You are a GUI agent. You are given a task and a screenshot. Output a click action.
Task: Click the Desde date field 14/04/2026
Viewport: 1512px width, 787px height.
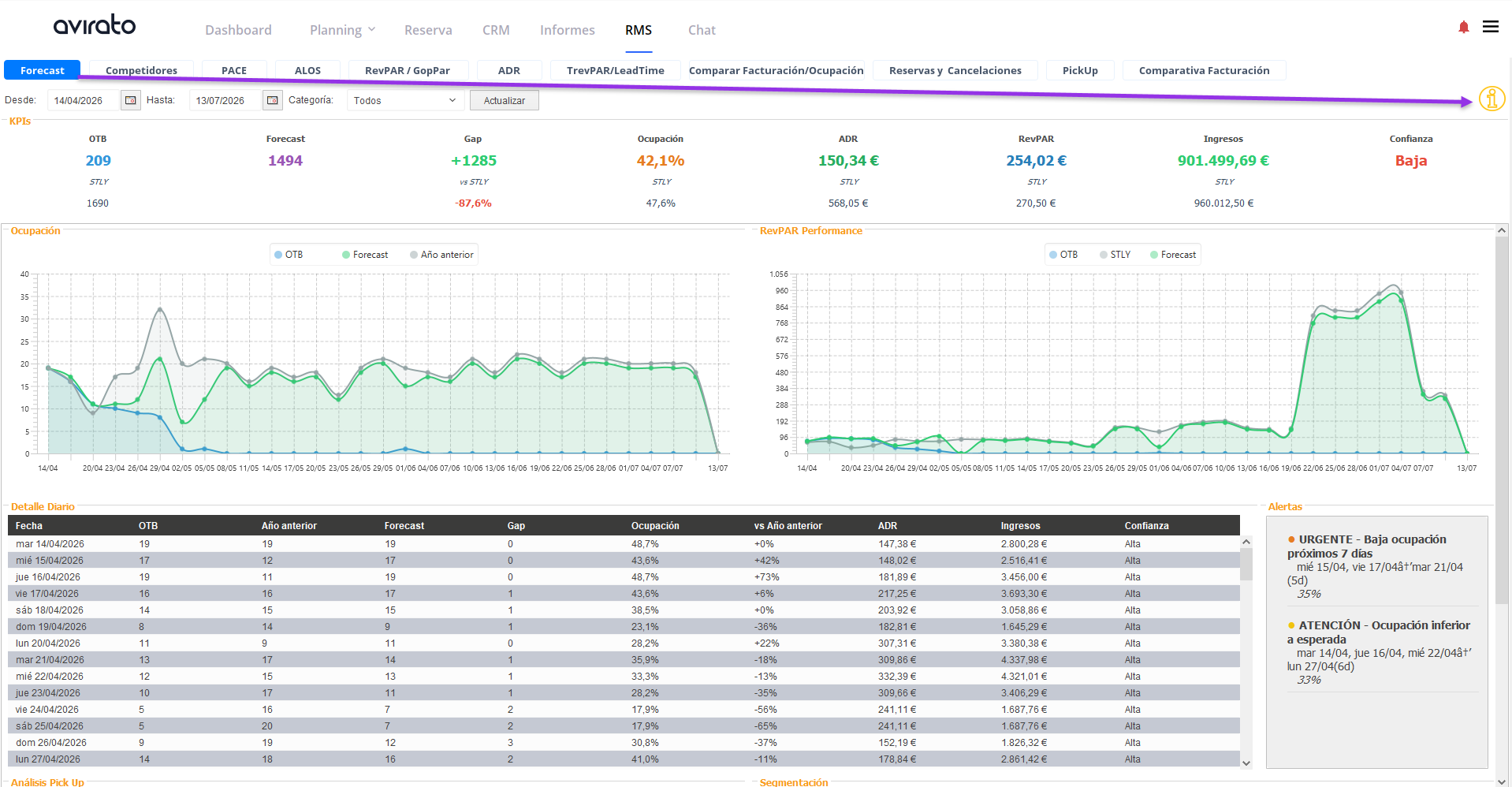click(84, 100)
